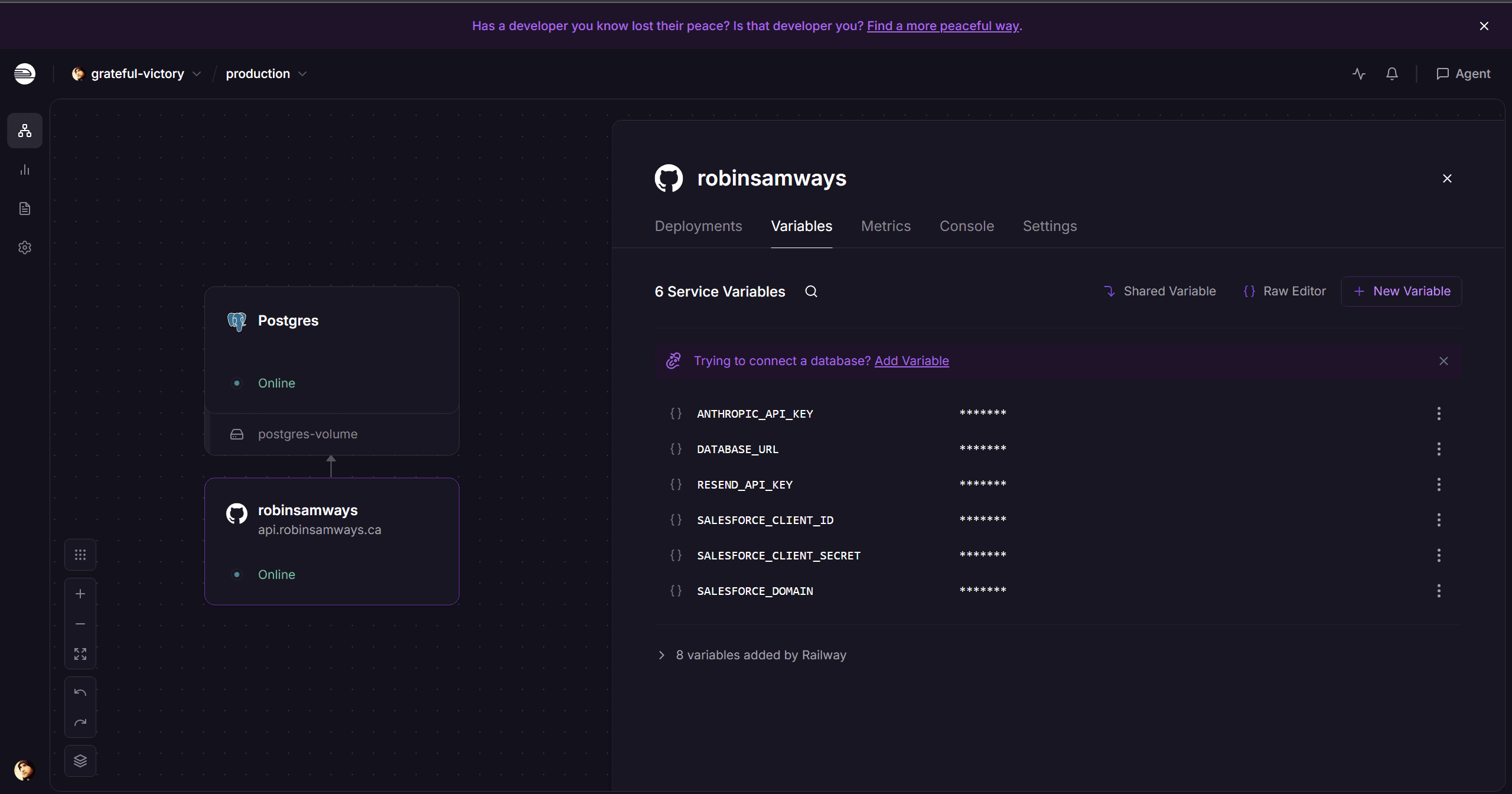Click the SALESFORCE_CLIENT_ID variable name
The height and width of the screenshot is (794, 1512).
click(x=765, y=520)
